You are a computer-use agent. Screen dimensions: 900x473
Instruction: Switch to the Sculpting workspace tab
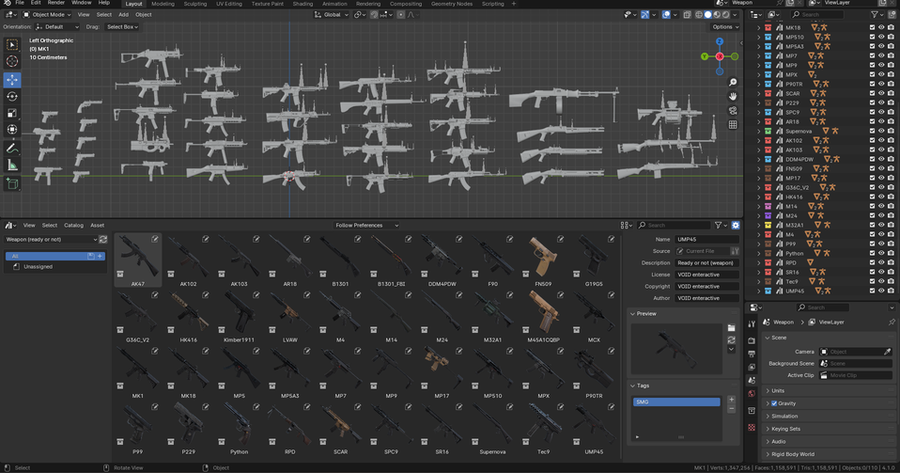pos(195,4)
